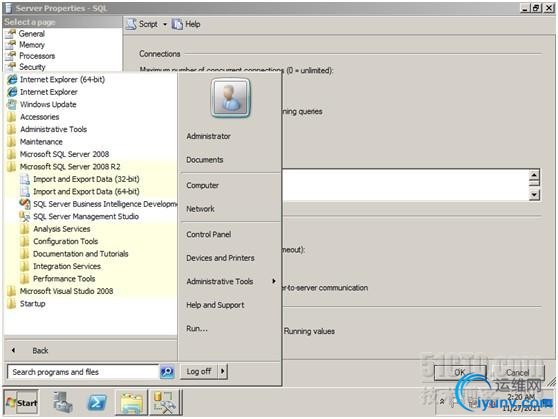The height and width of the screenshot is (419, 558).
Task: Open Documents from the start menu
Action: (205, 160)
